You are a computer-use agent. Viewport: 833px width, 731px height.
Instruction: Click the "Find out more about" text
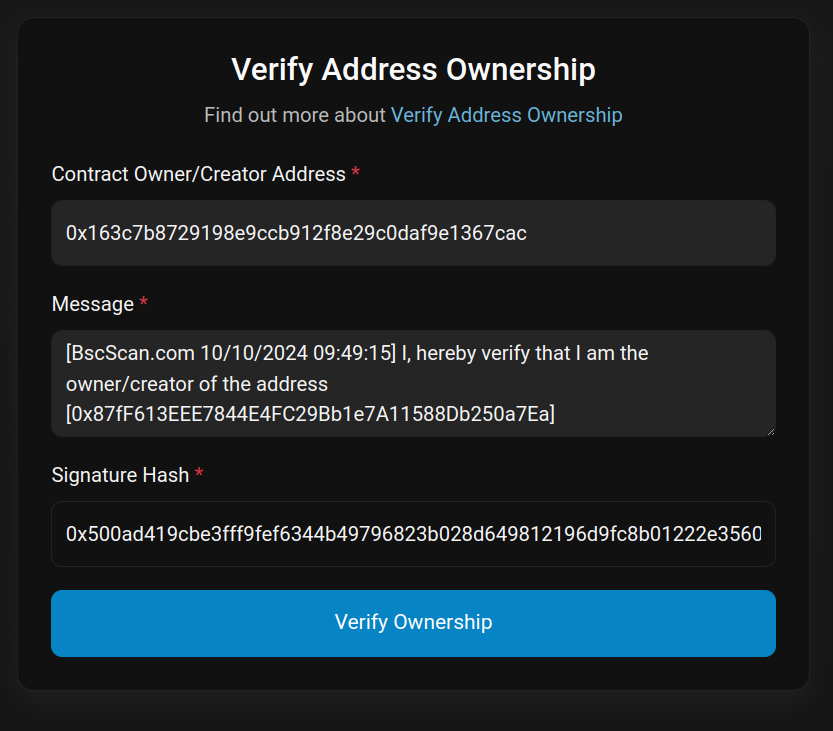pos(295,115)
